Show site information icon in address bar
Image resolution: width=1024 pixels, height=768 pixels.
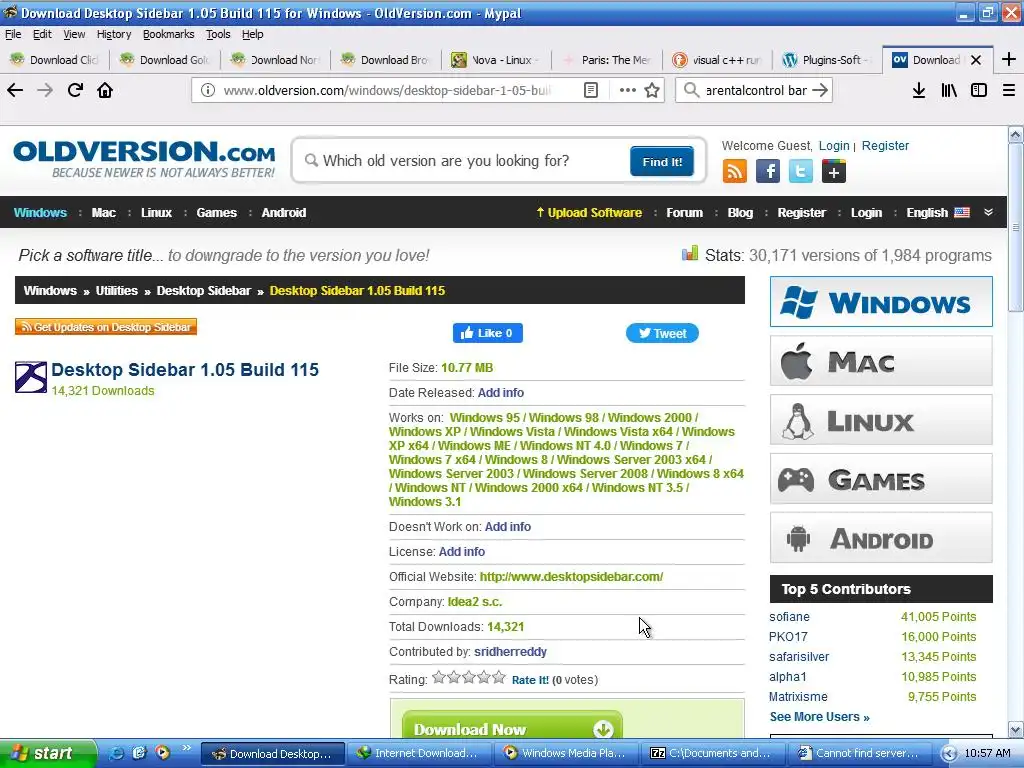208,90
